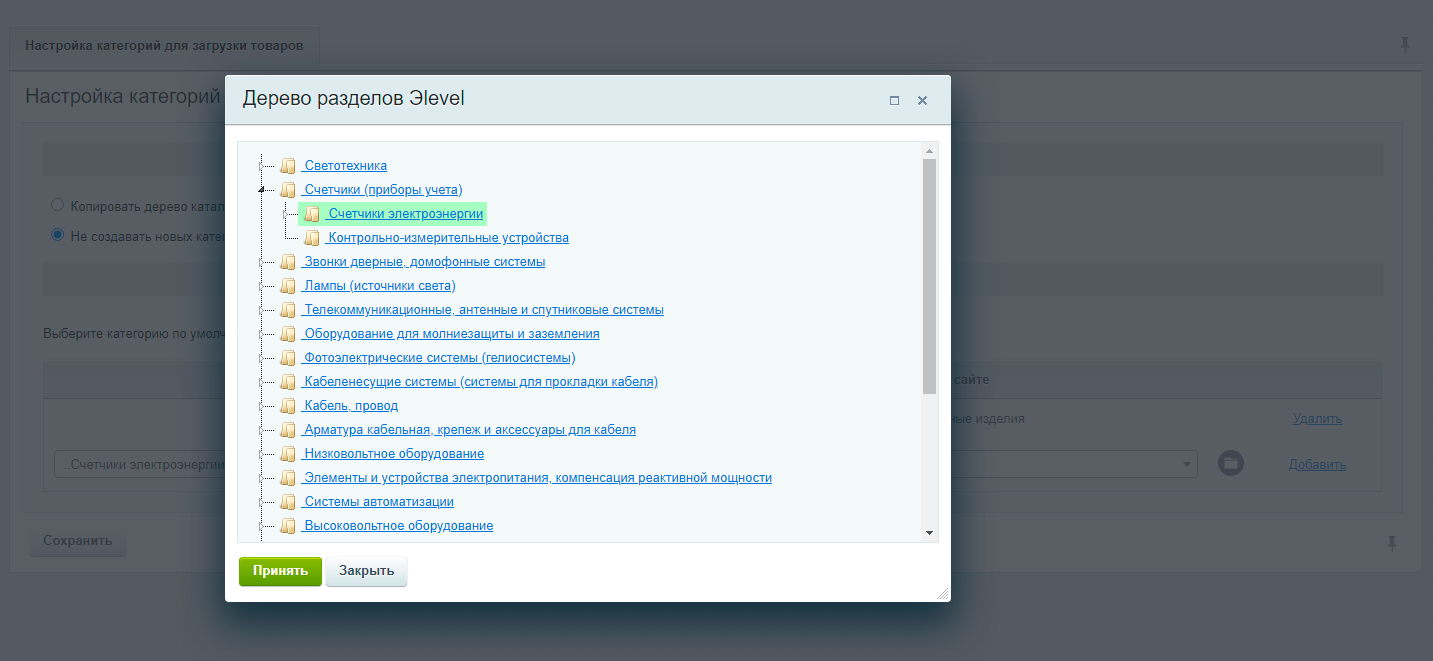1433x661 pixels.
Task: Click the tree scrollbar up arrow
Action: 929,151
